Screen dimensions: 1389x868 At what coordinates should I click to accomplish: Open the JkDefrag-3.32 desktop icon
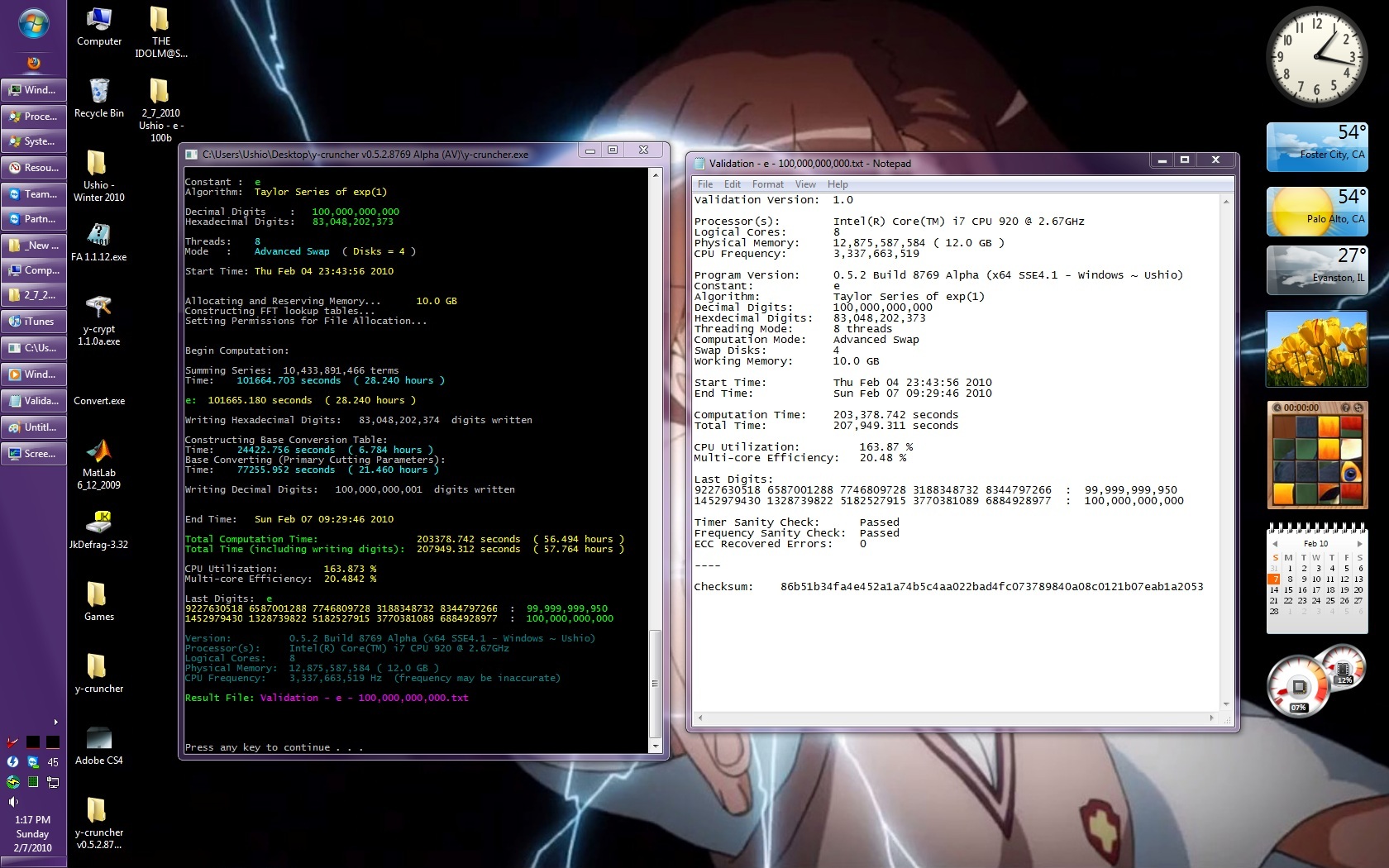98,523
